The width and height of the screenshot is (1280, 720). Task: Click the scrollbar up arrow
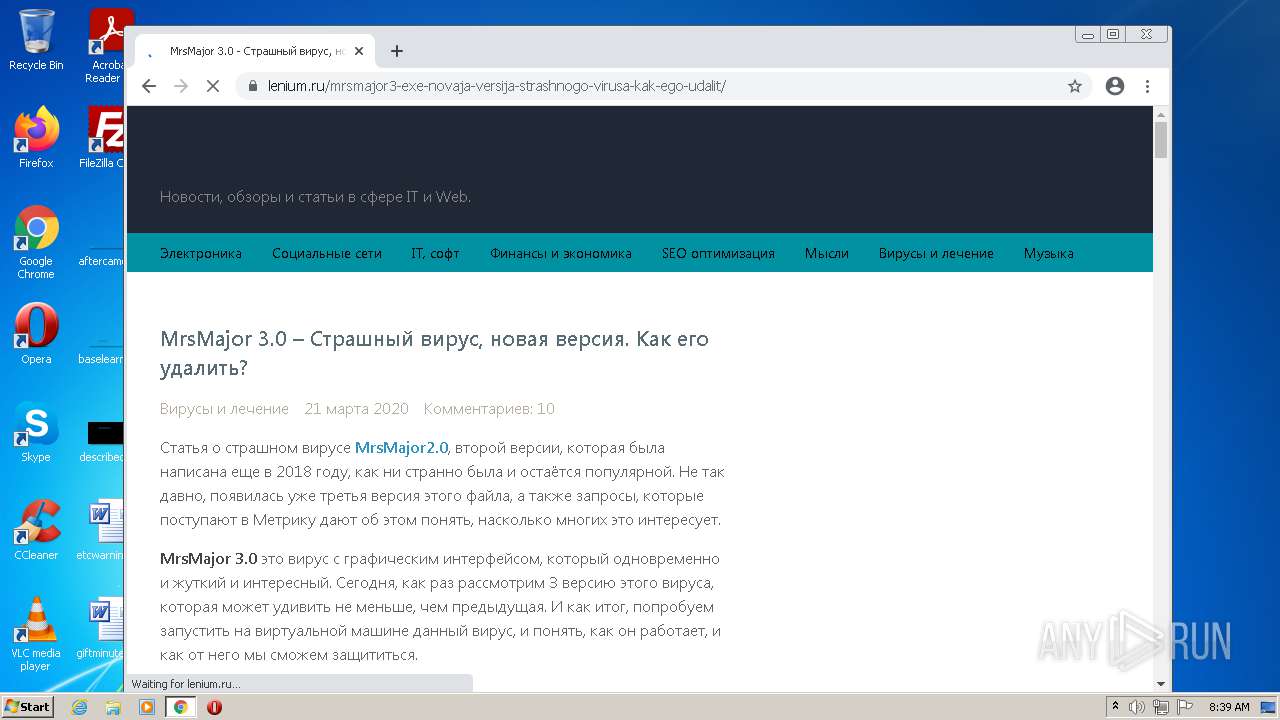click(x=1161, y=114)
